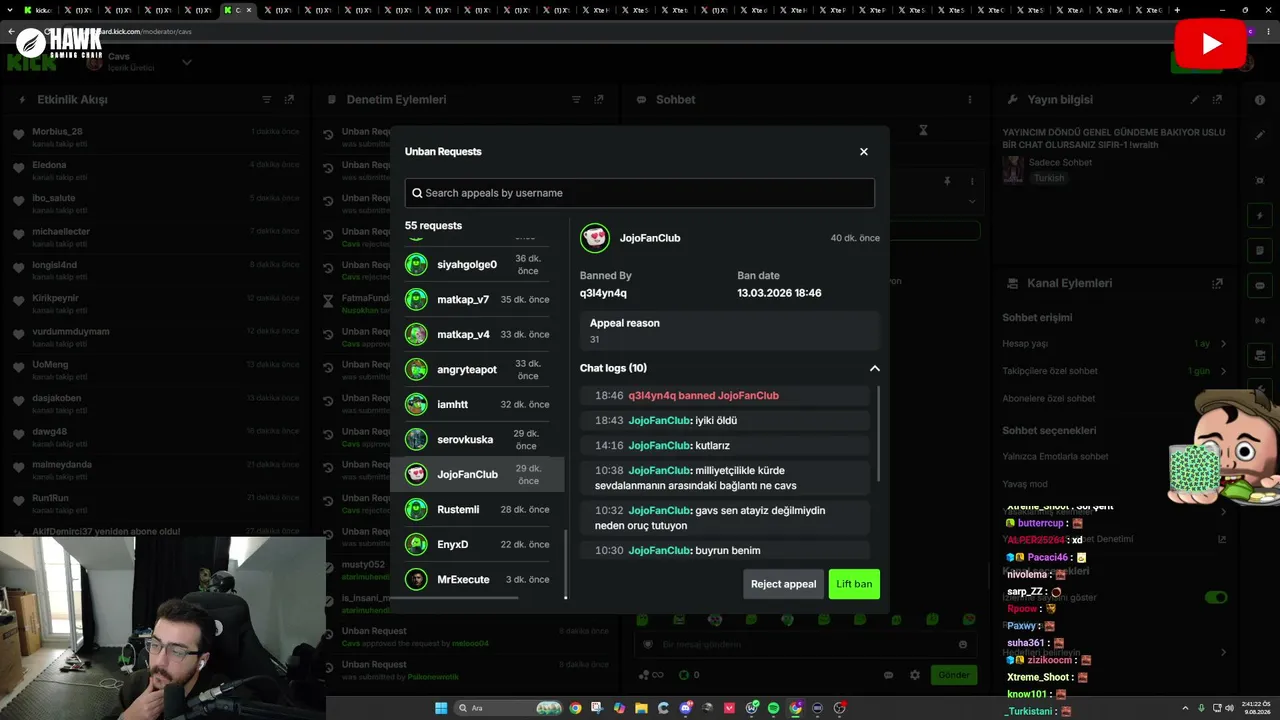The width and height of the screenshot is (1280, 720).
Task: Click the q3l4yn4q banned-by username
Action: click(603, 293)
